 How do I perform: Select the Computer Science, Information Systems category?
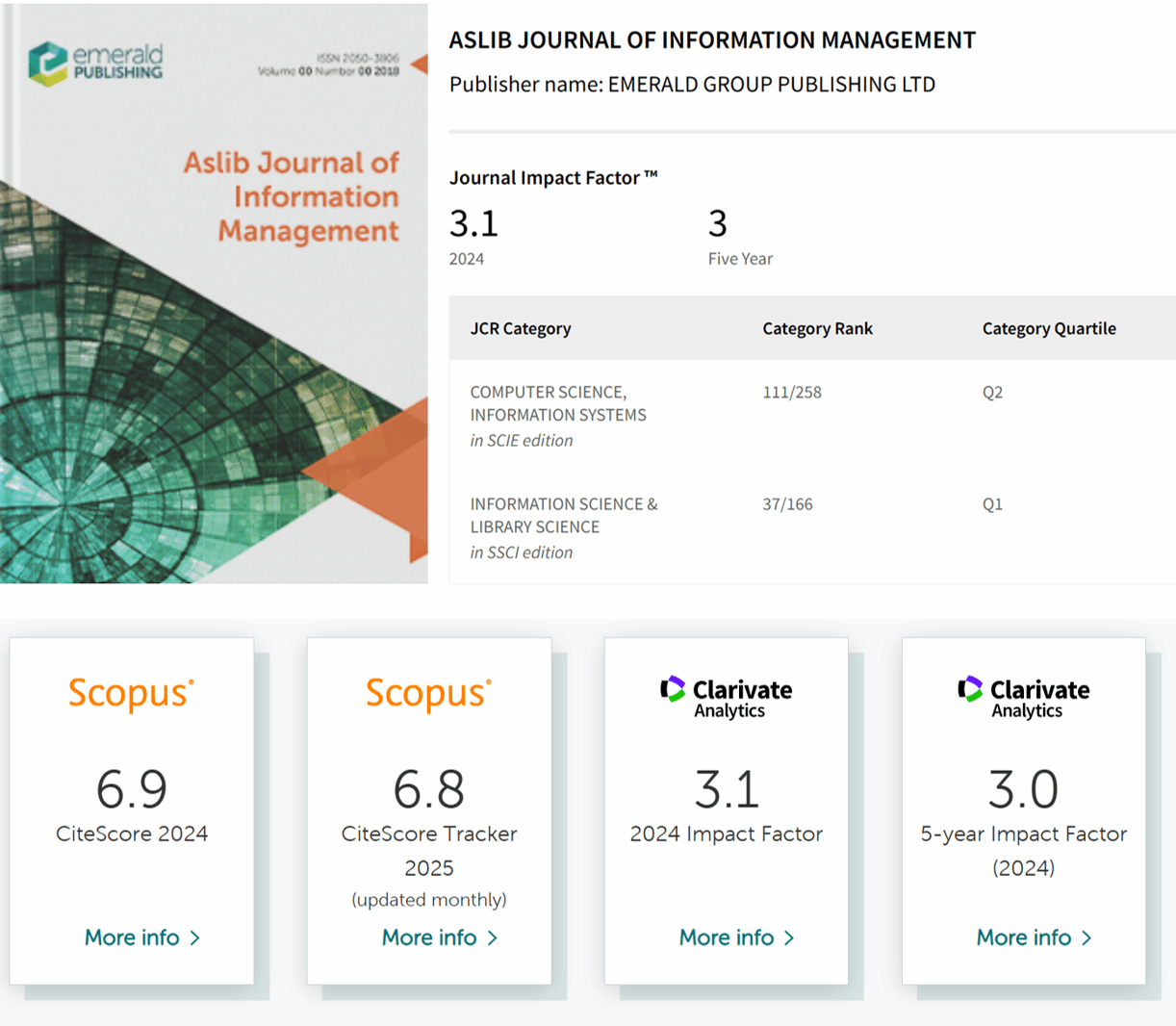[x=558, y=403]
